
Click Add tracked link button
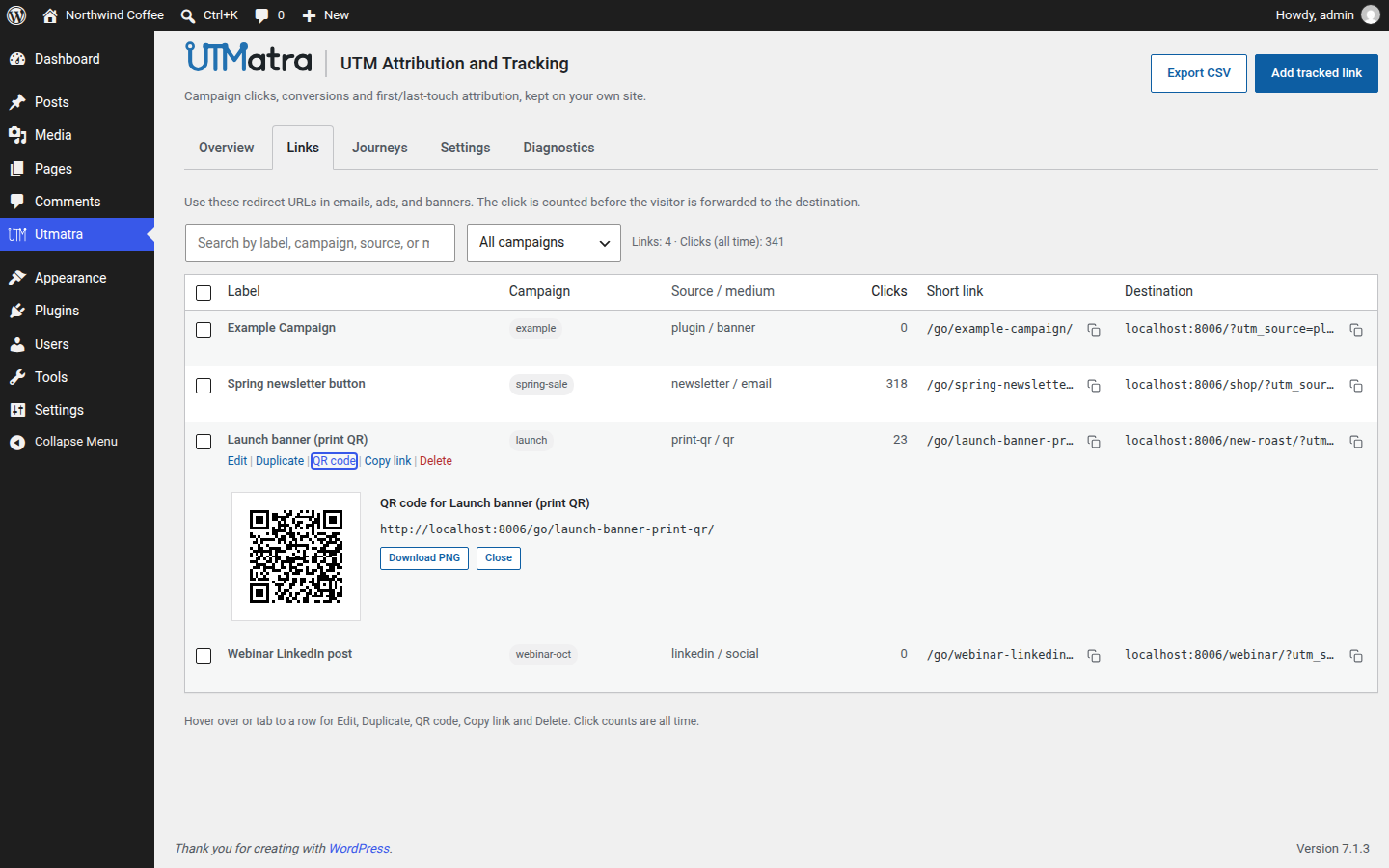pos(1317,73)
